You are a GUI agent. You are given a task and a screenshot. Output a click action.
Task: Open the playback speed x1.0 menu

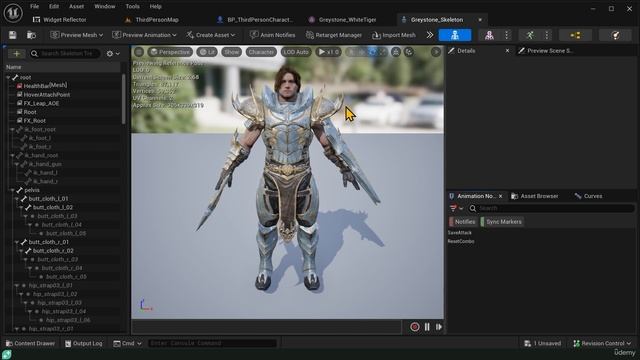coord(328,52)
